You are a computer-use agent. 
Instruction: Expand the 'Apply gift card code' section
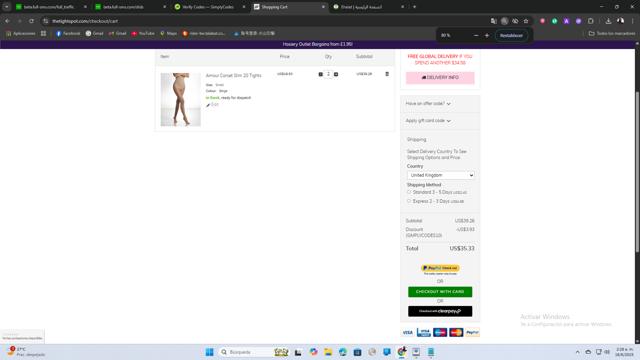(428, 121)
